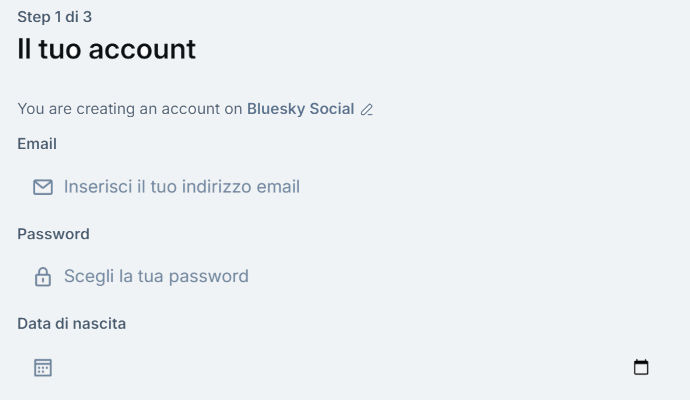Open the Bluesky Social hosting provider link
690x400 pixels.
[300, 109]
